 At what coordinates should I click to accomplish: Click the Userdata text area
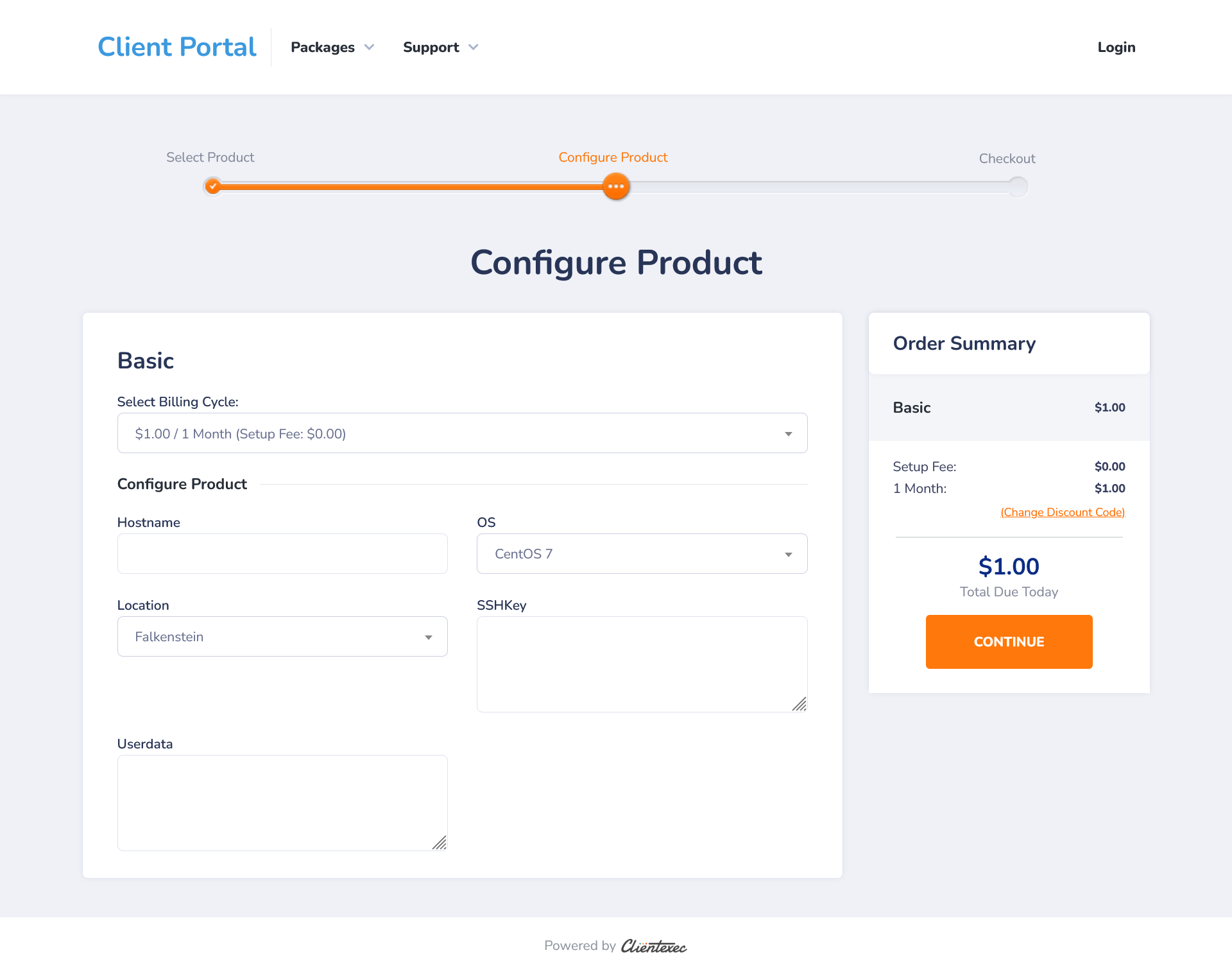(282, 801)
